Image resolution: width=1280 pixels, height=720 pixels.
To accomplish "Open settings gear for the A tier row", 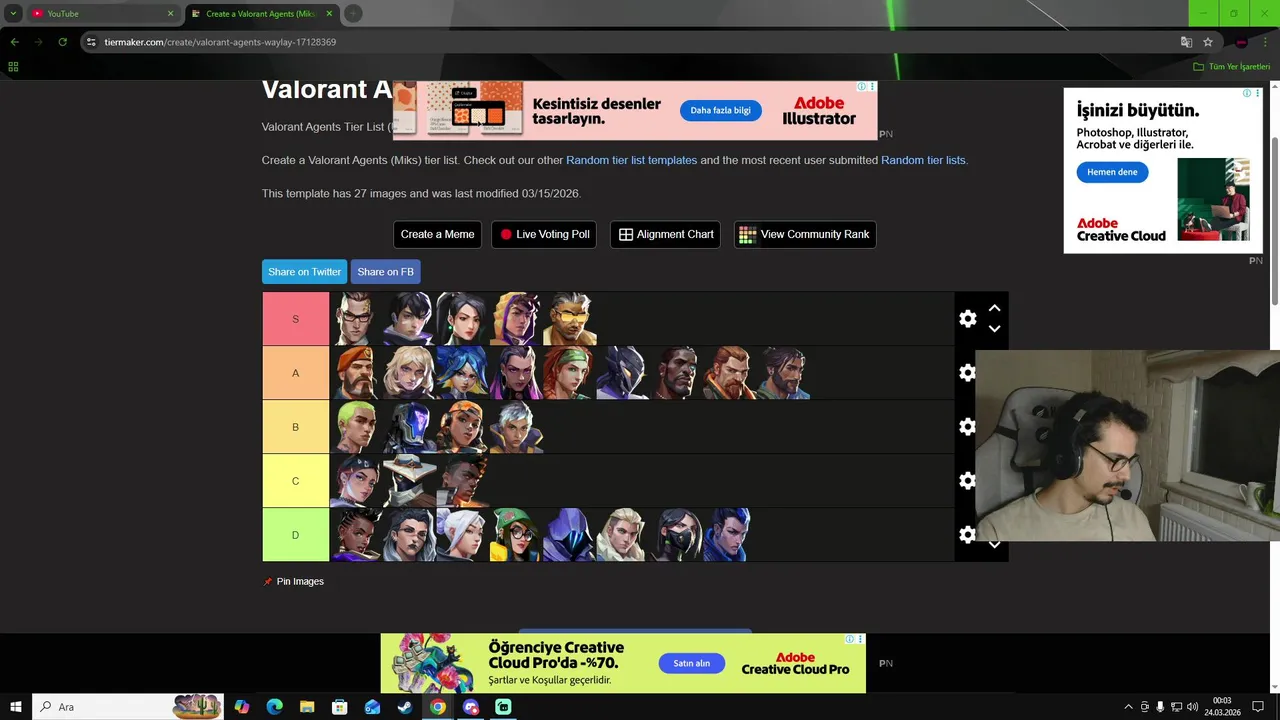I will click(x=967, y=373).
